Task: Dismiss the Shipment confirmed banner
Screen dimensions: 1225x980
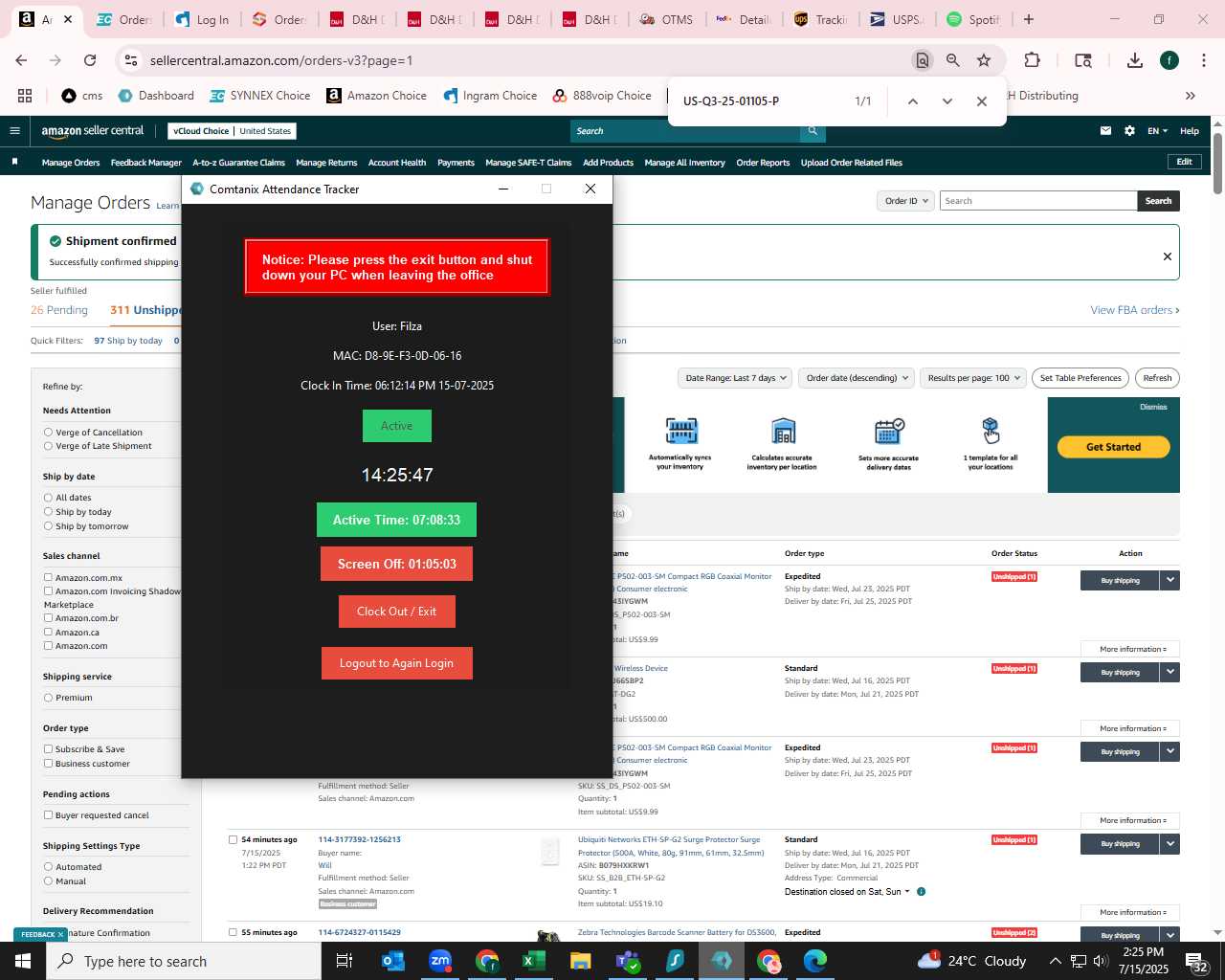Action: (1167, 256)
